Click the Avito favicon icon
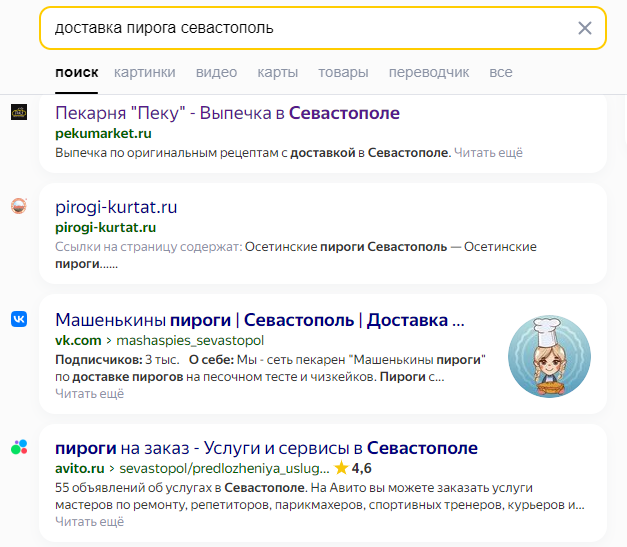The height and width of the screenshot is (547, 627). click(x=19, y=447)
